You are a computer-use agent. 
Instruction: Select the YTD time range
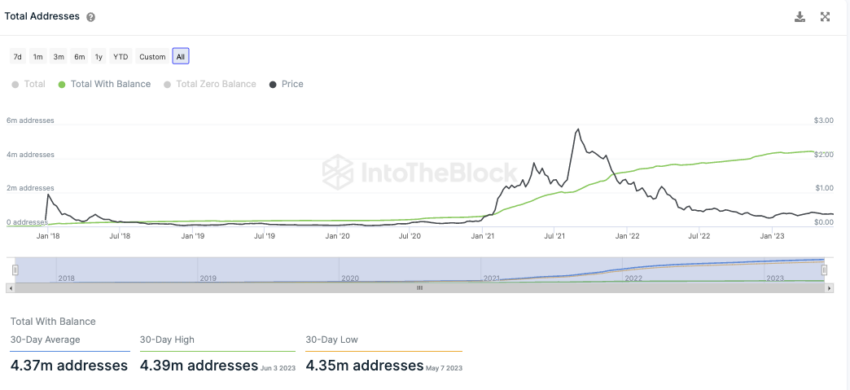(x=120, y=56)
